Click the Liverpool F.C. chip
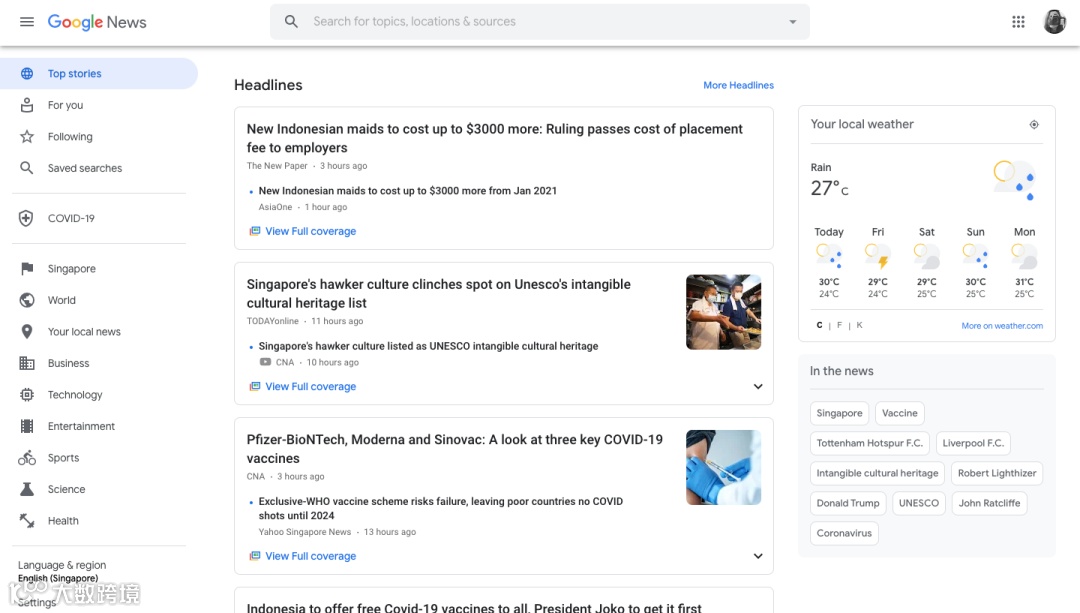The height and width of the screenshot is (613, 1080). [973, 443]
